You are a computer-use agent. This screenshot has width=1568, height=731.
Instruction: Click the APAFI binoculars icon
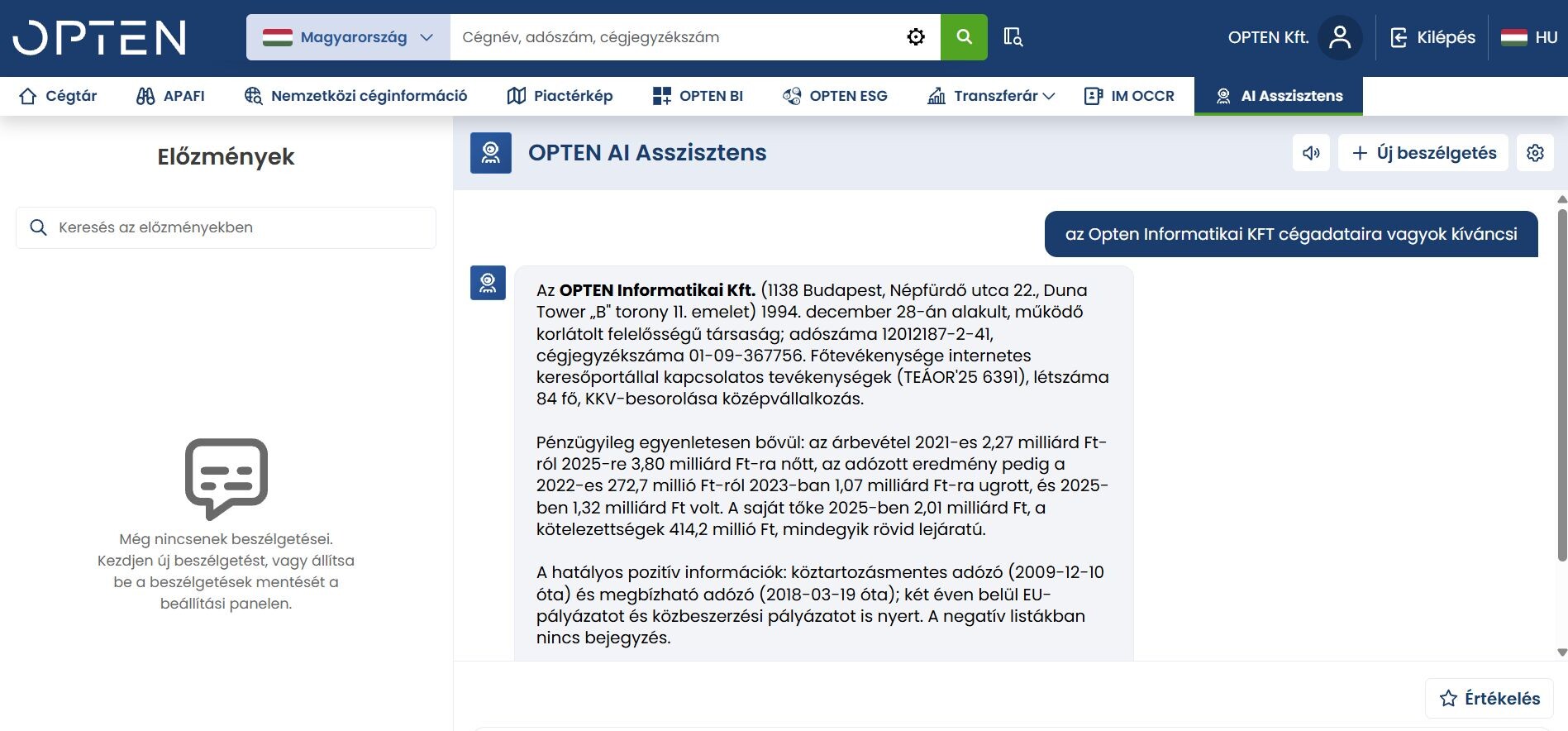[x=145, y=96]
